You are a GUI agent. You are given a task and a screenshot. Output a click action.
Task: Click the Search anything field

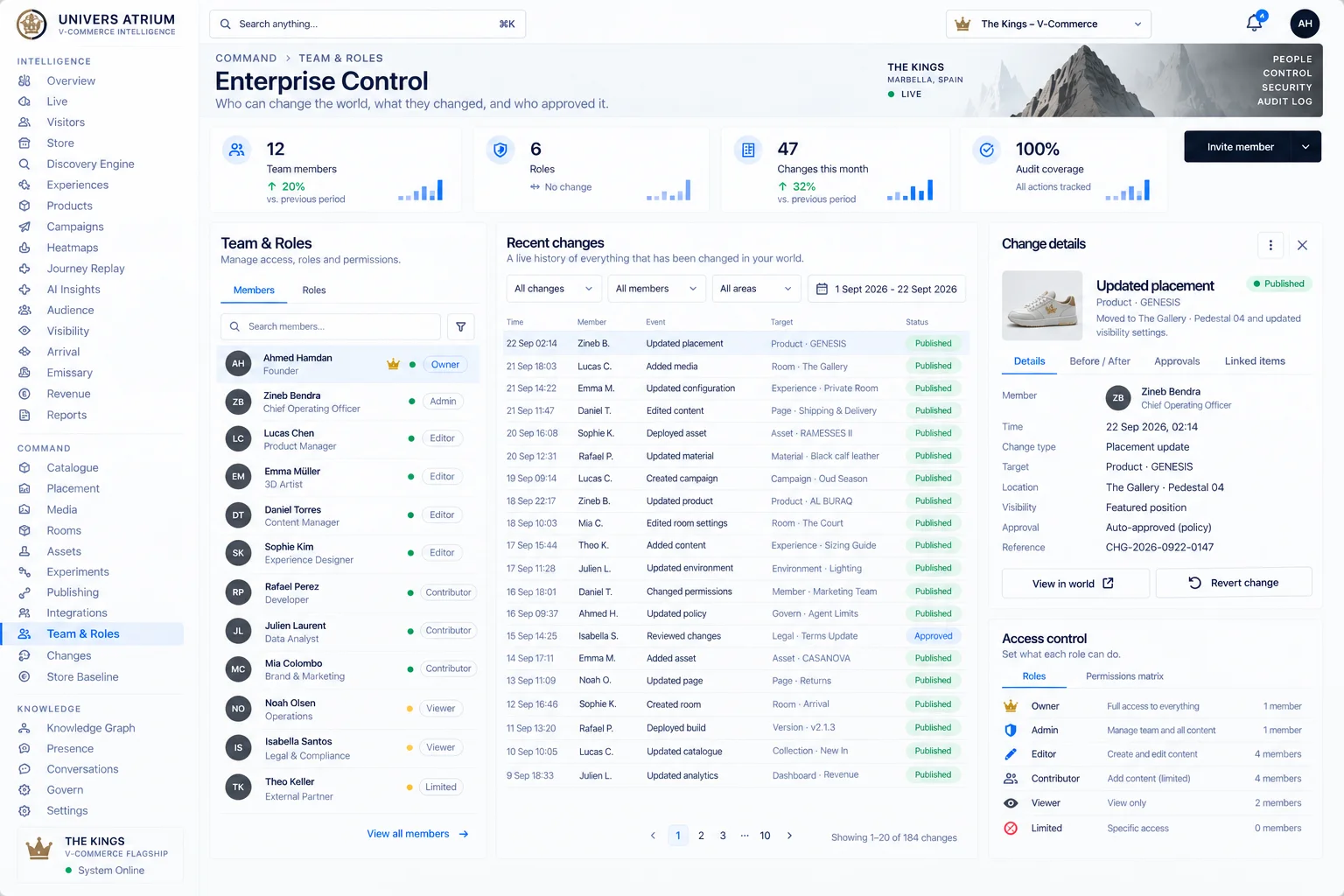coord(367,24)
